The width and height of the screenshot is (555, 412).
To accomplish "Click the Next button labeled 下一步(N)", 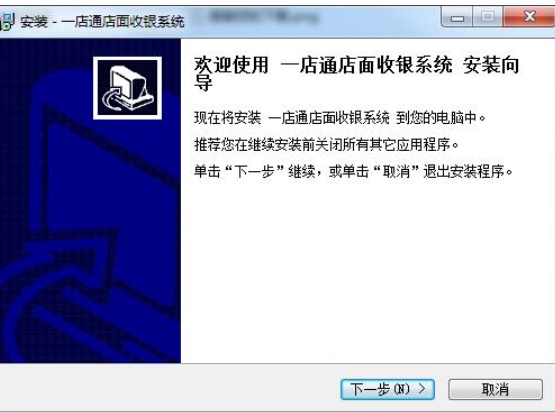I will point(388,389).
